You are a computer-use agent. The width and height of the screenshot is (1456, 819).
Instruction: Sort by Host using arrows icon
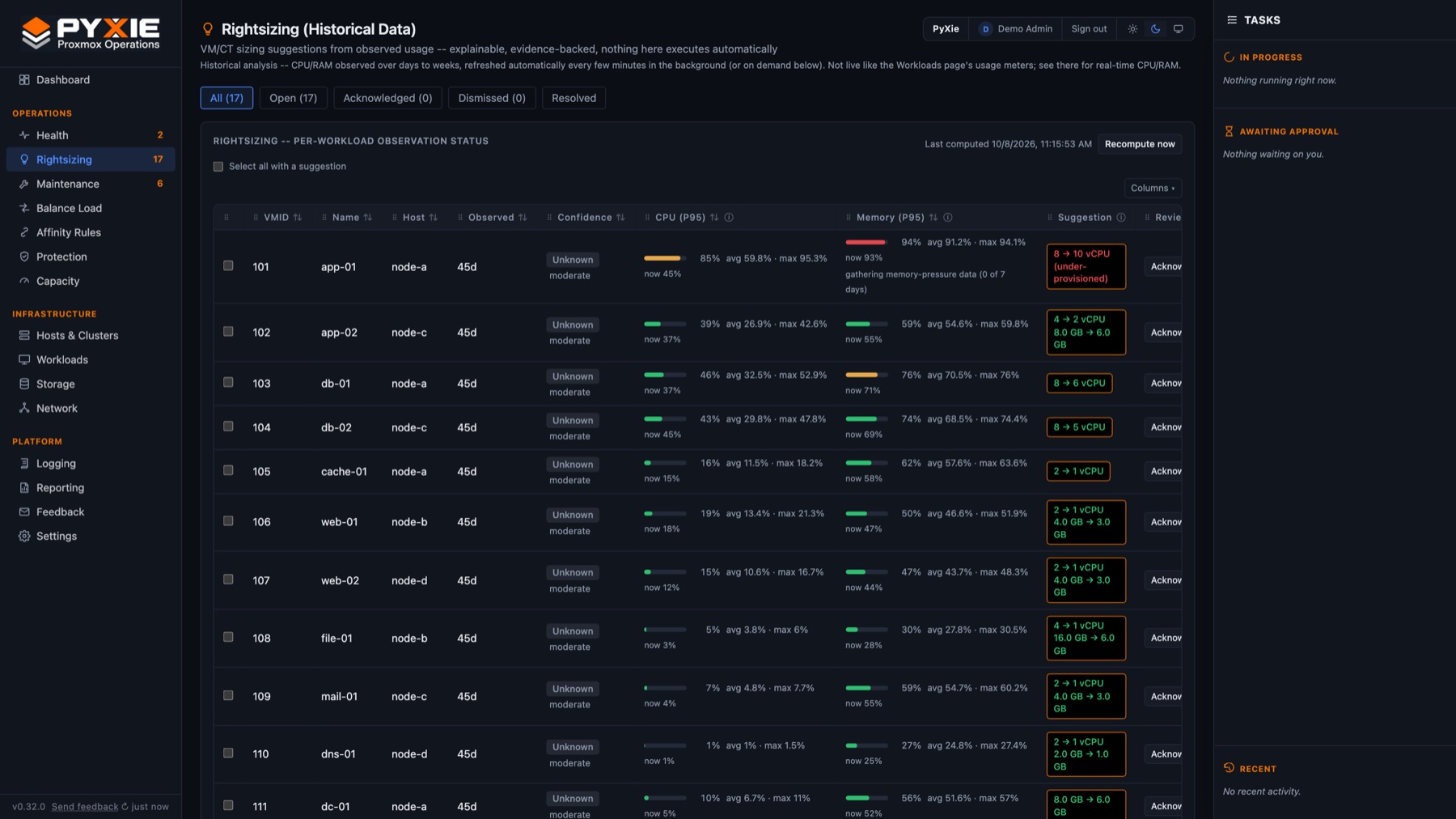[x=434, y=218]
